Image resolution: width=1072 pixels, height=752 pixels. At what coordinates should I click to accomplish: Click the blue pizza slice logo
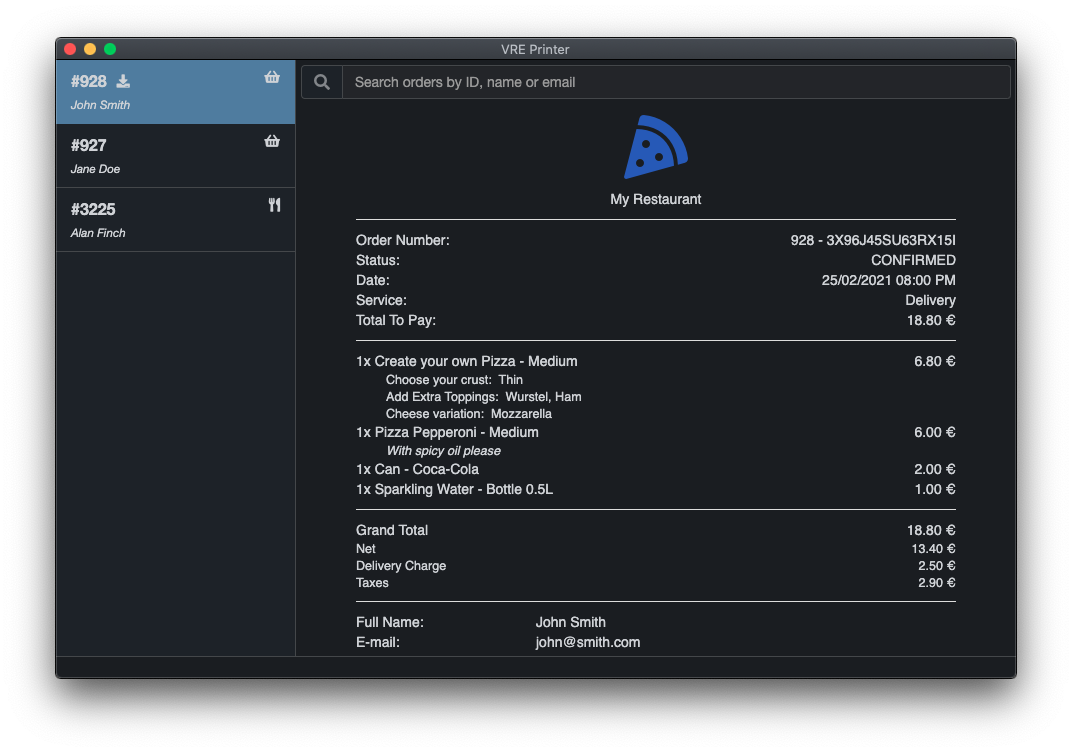point(655,148)
